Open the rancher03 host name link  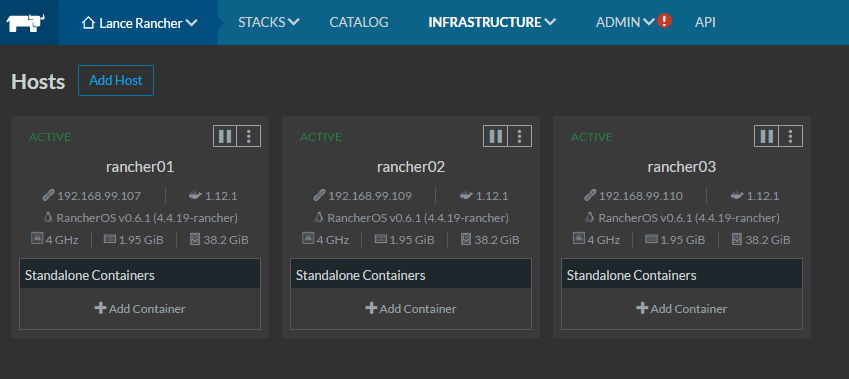click(682, 167)
